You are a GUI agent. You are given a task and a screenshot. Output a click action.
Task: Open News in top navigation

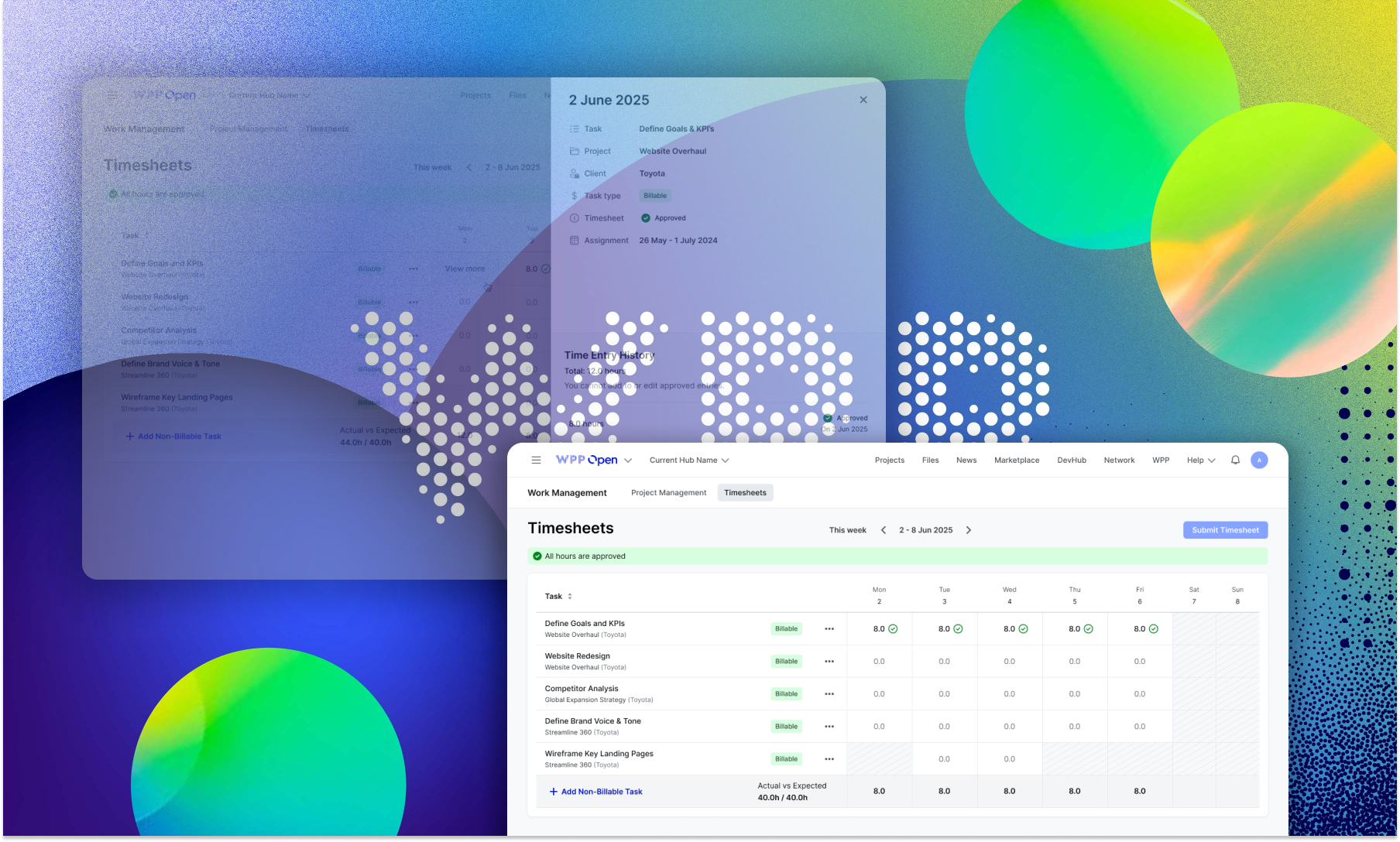(966, 460)
